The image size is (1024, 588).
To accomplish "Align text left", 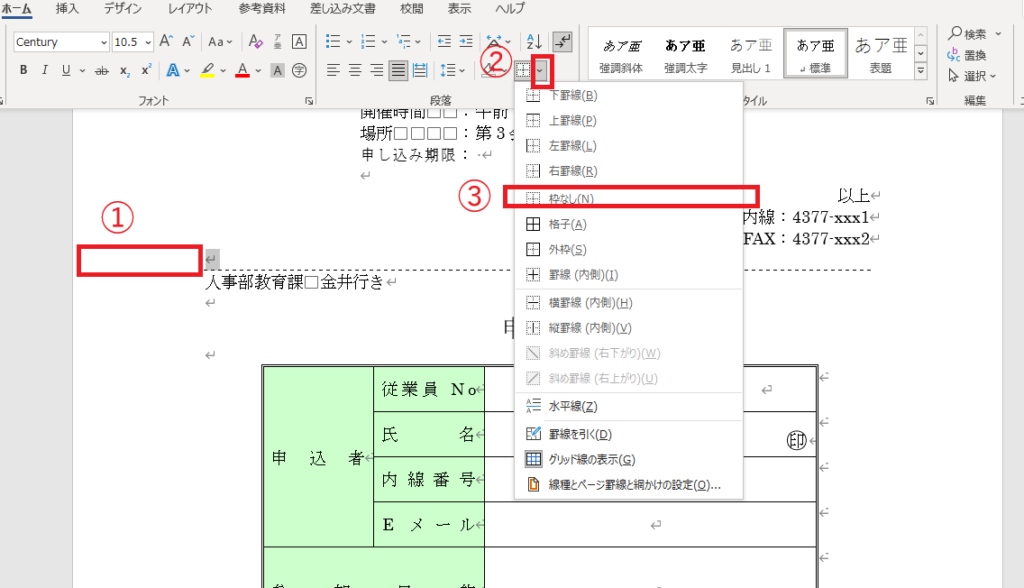I will click(x=333, y=71).
